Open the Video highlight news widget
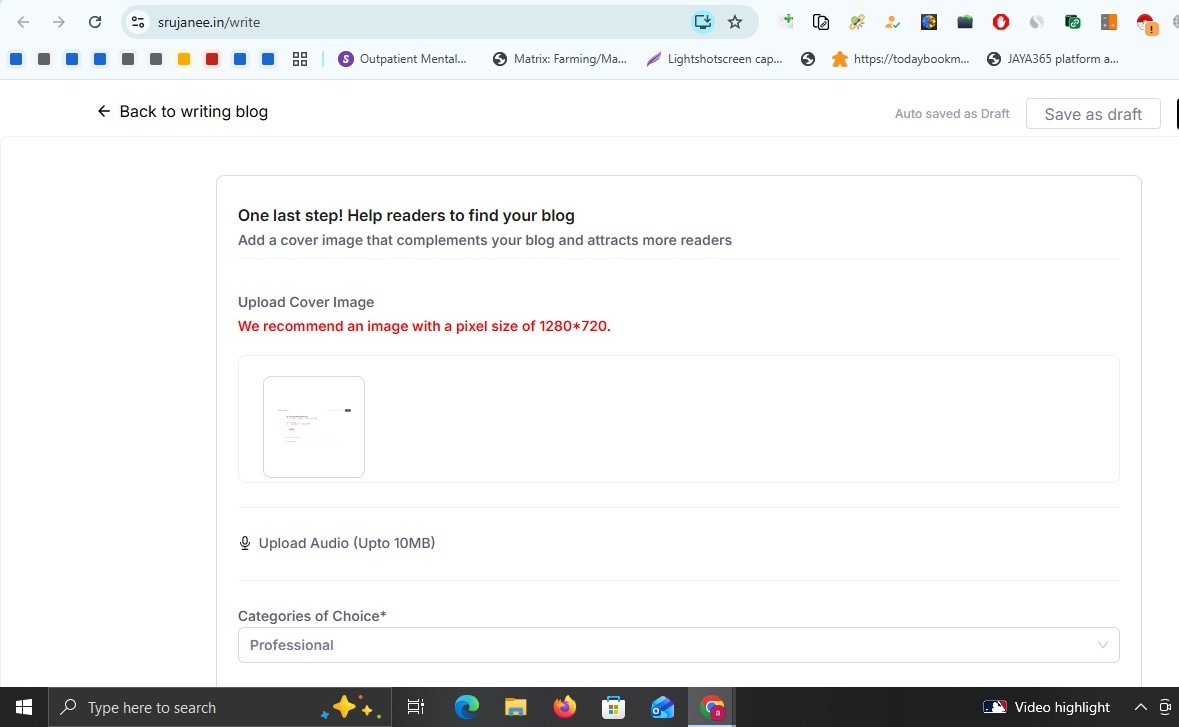Screen dimensions: 1179x727 [x=1047, y=707]
